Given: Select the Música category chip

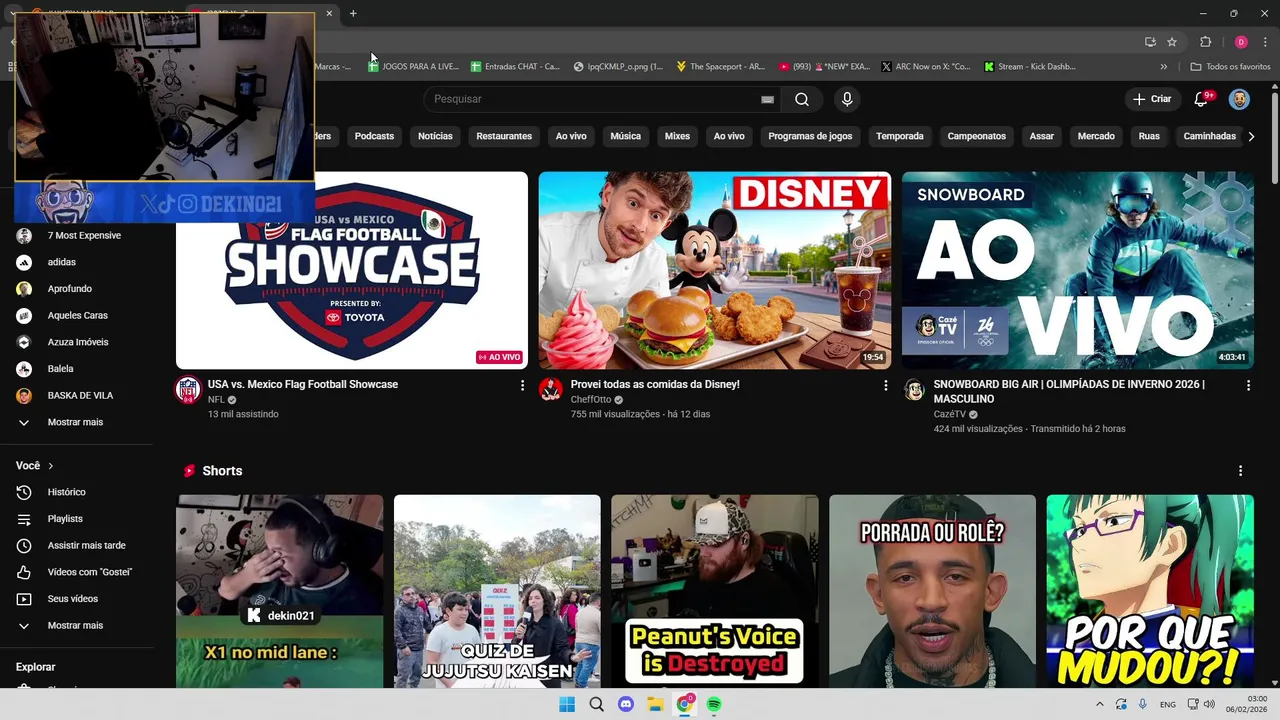Looking at the screenshot, I should pos(625,136).
